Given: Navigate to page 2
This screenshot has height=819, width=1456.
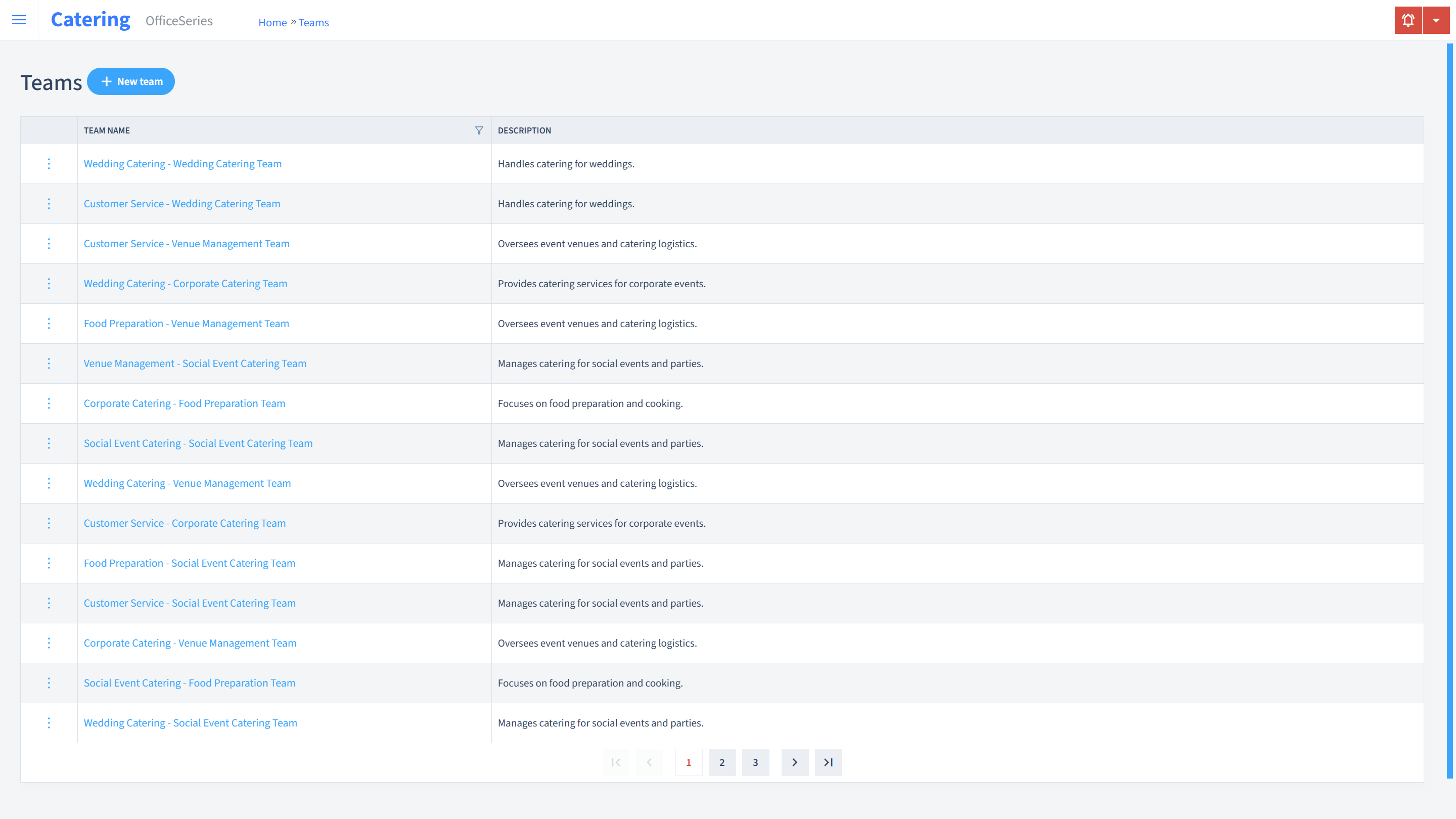Looking at the screenshot, I should point(722,762).
